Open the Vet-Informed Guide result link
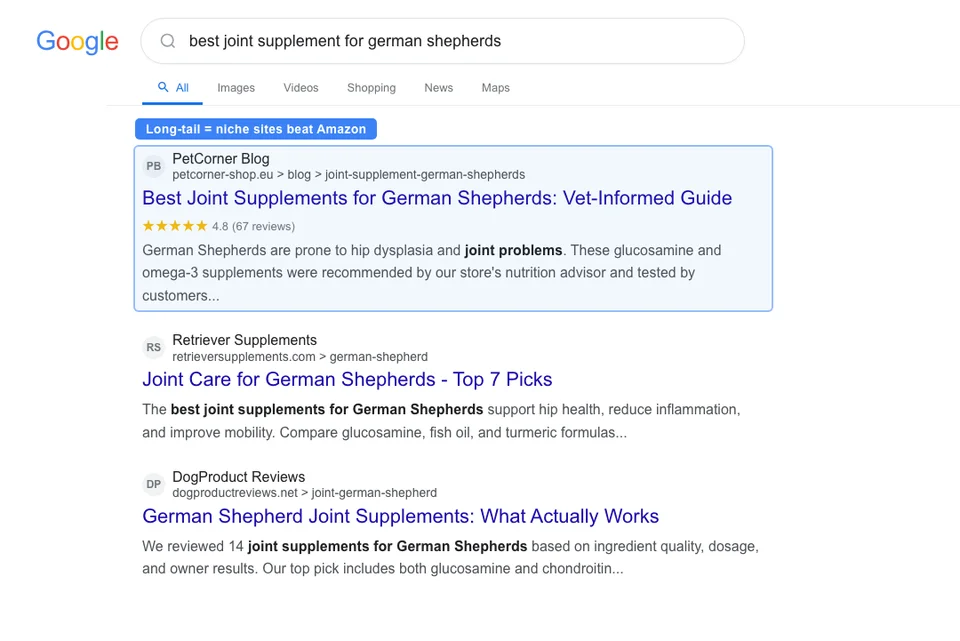The height and width of the screenshot is (641, 960). [x=437, y=198]
